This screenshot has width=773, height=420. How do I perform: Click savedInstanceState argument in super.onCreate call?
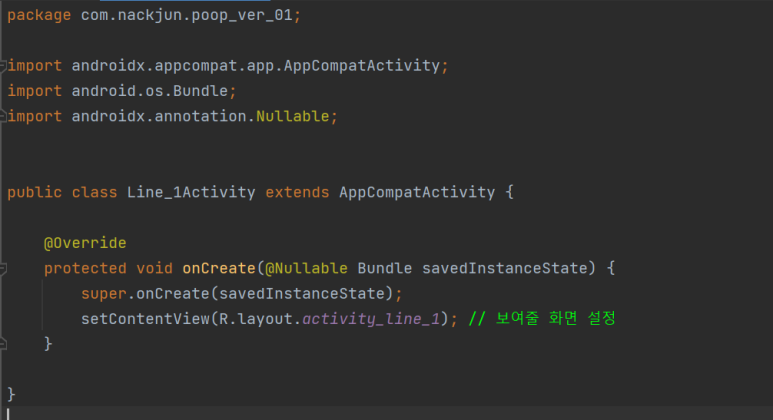(x=302, y=294)
